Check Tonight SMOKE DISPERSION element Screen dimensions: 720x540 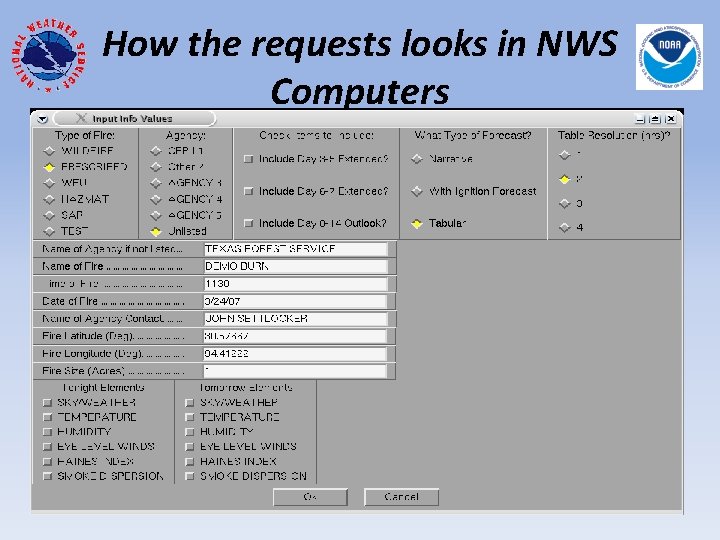pos(47,476)
